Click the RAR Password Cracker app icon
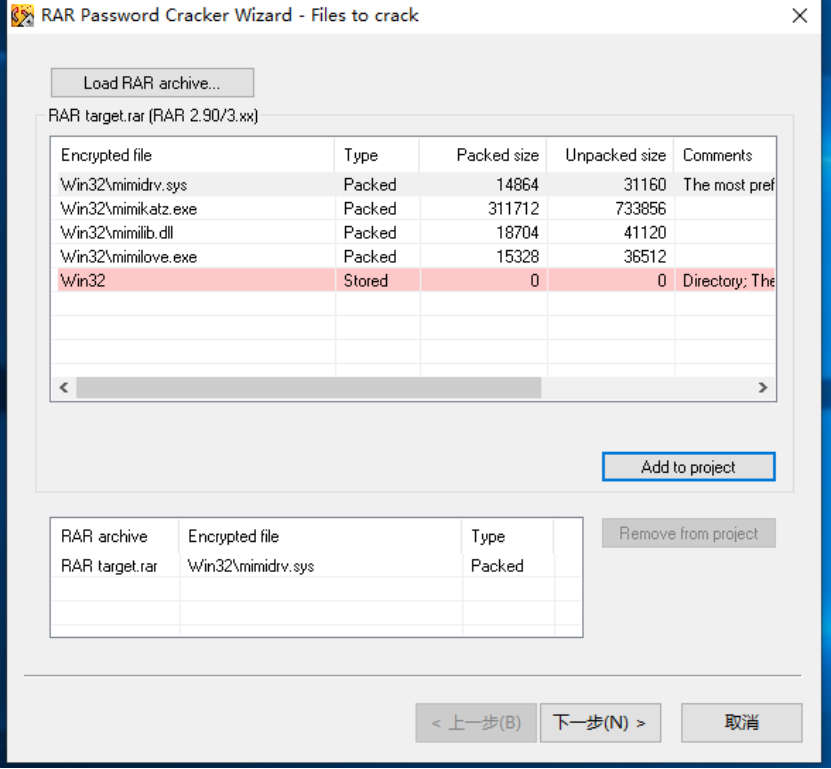Viewport: 831px width, 769px height. [x=22, y=15]
